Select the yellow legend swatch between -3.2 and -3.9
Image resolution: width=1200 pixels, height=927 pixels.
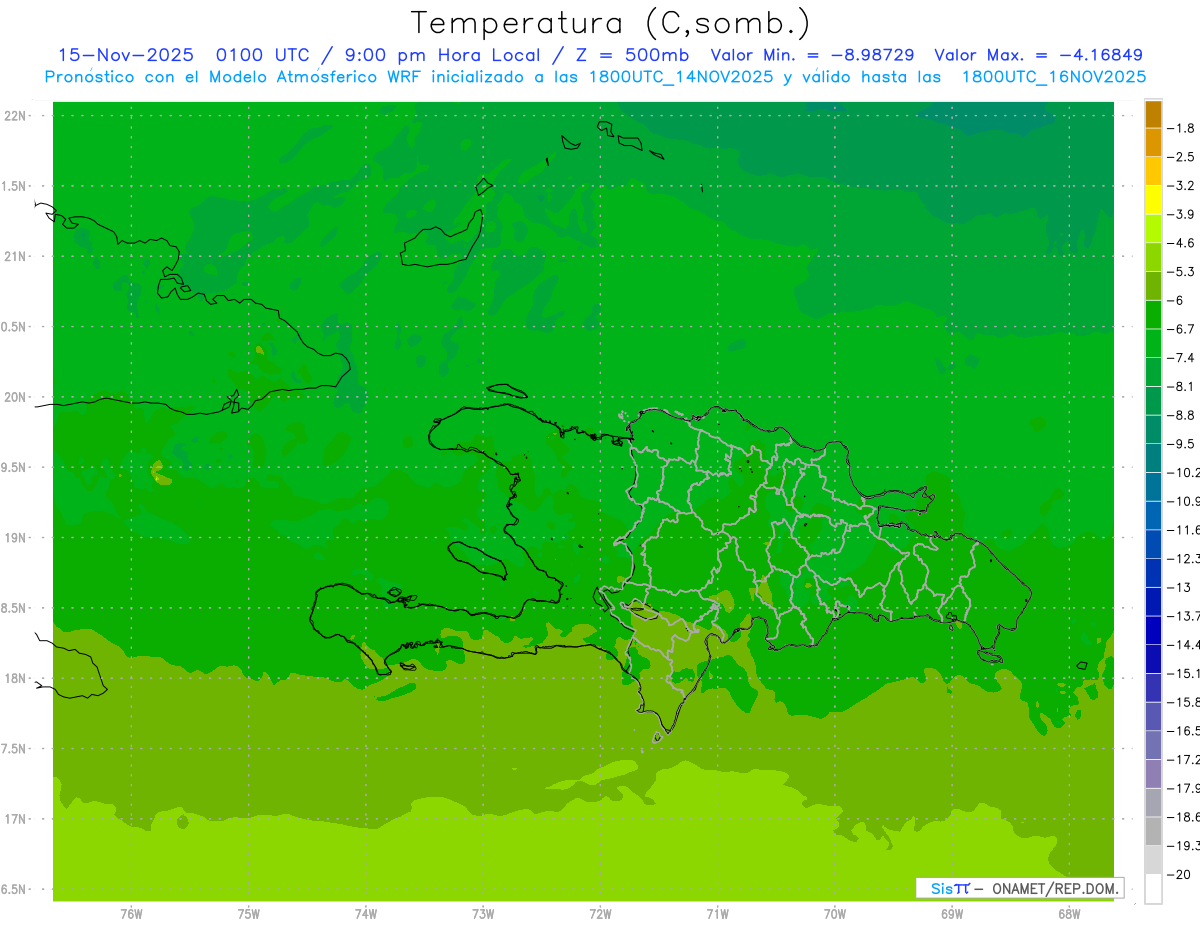pos(1153,200)
